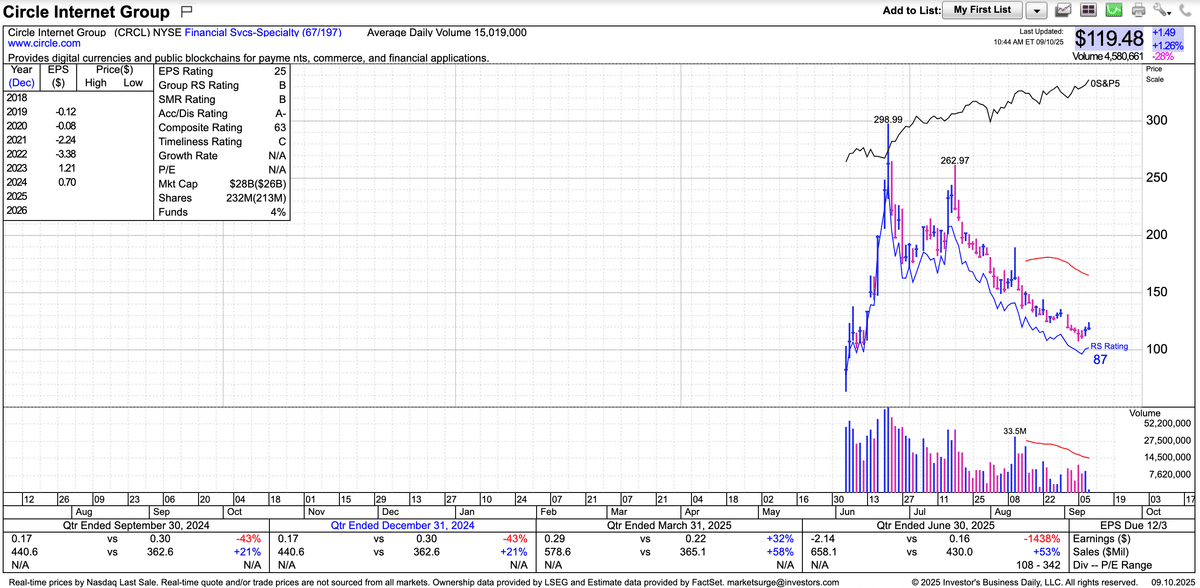Screen dimensions: 1200x588
Task: Click the phone contact icon
Action: [x=1186, y=11]
